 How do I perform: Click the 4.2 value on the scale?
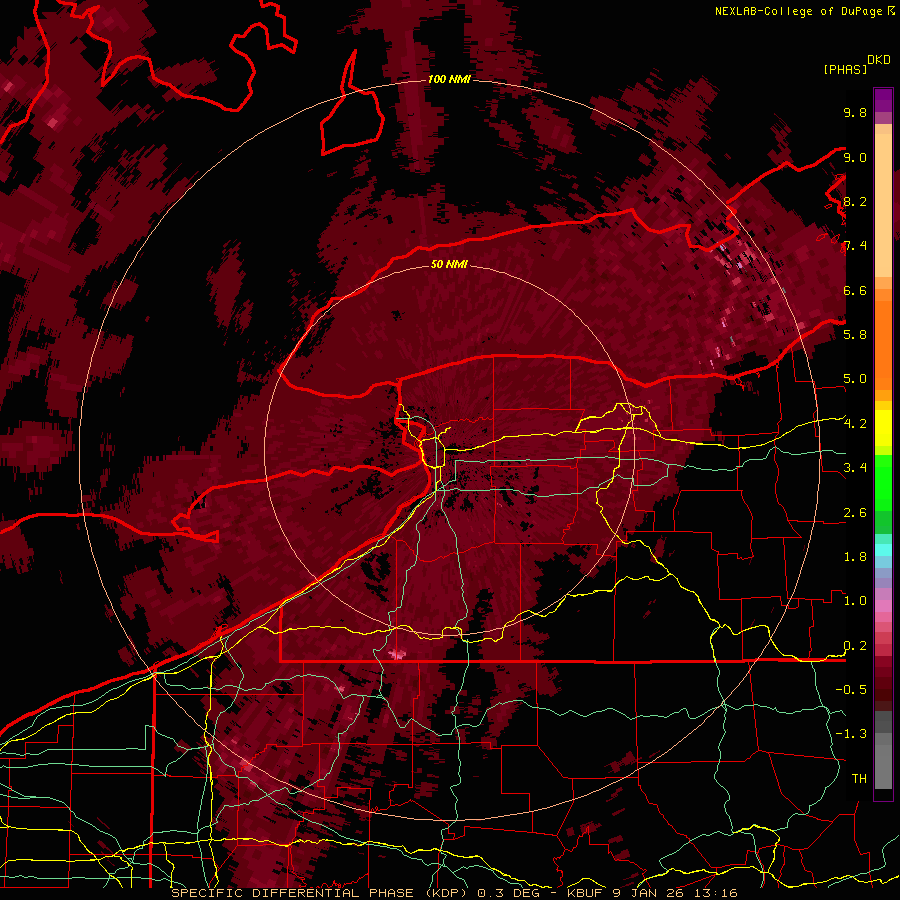click(x=855, y=424)
